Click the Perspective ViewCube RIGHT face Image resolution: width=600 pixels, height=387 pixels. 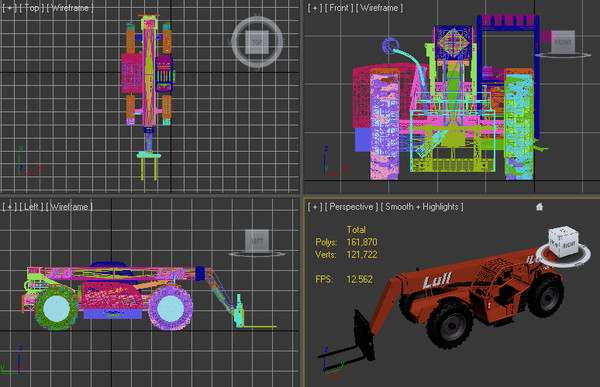click(569, 244)
